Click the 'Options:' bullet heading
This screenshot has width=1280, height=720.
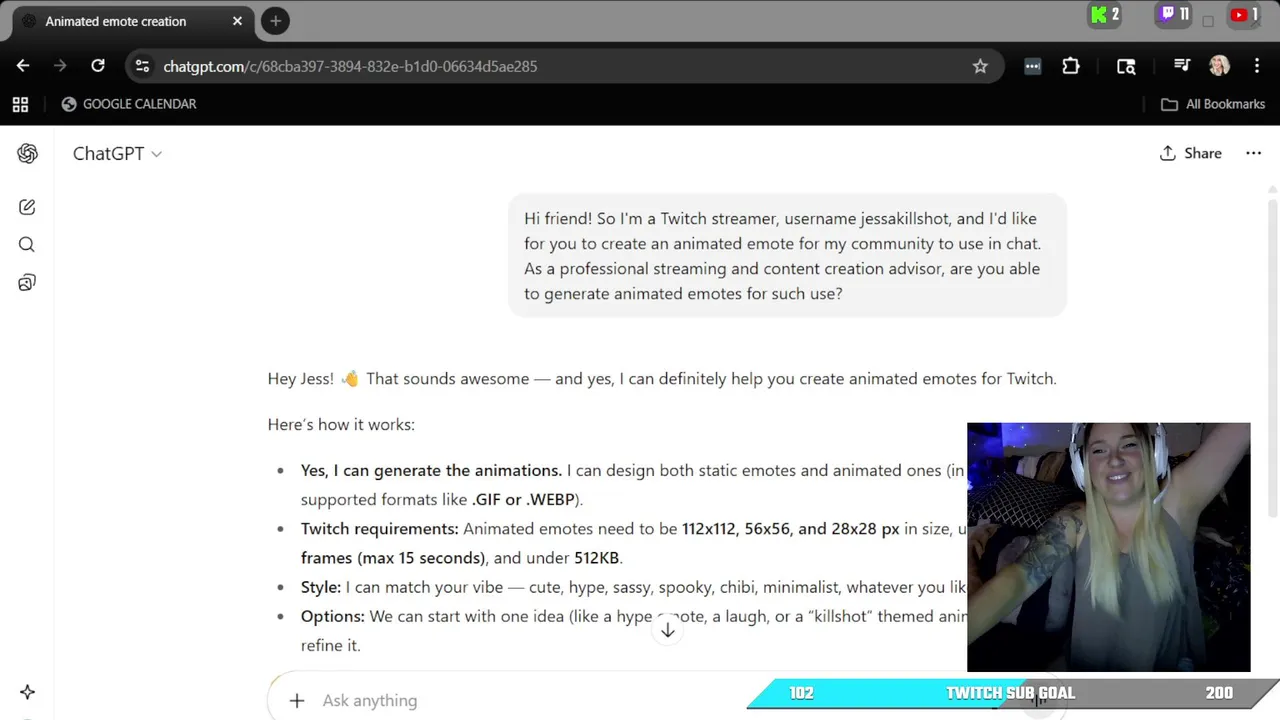pos(333,617)
